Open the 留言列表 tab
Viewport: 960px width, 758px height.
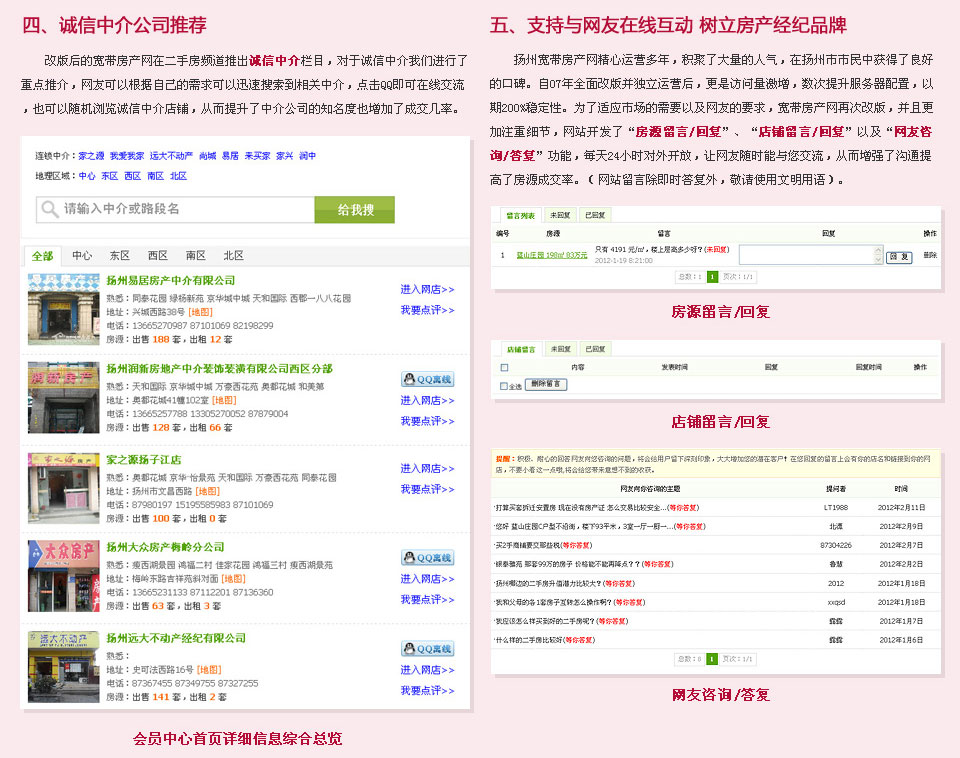pyautogui.click(x=520, y=216)
